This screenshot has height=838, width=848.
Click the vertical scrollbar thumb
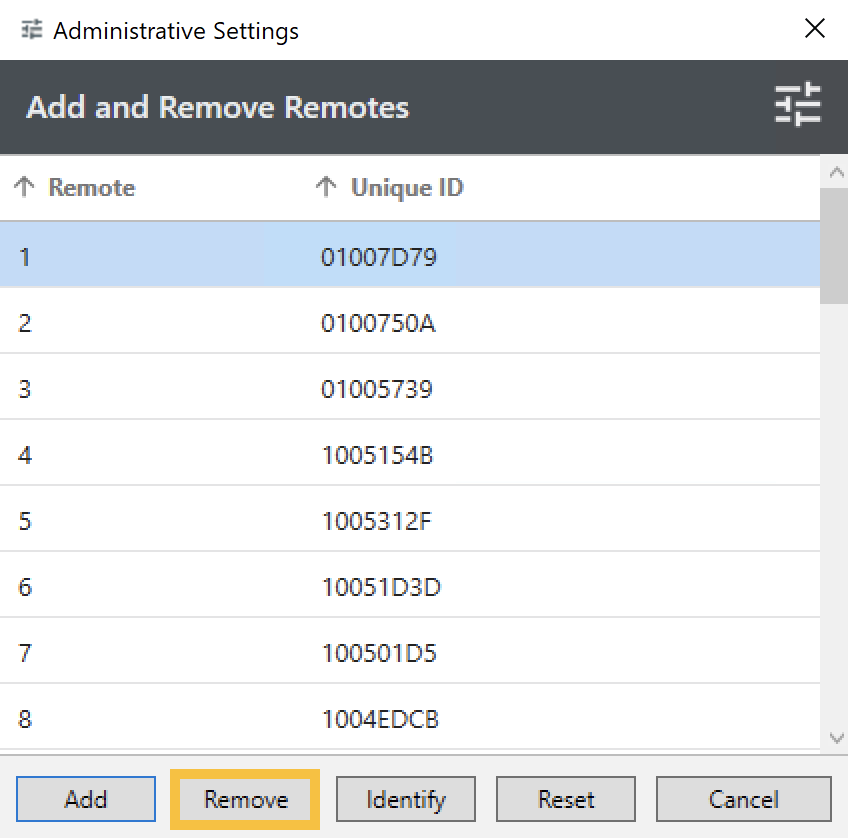pyautogui.click(x=833, y=245)
